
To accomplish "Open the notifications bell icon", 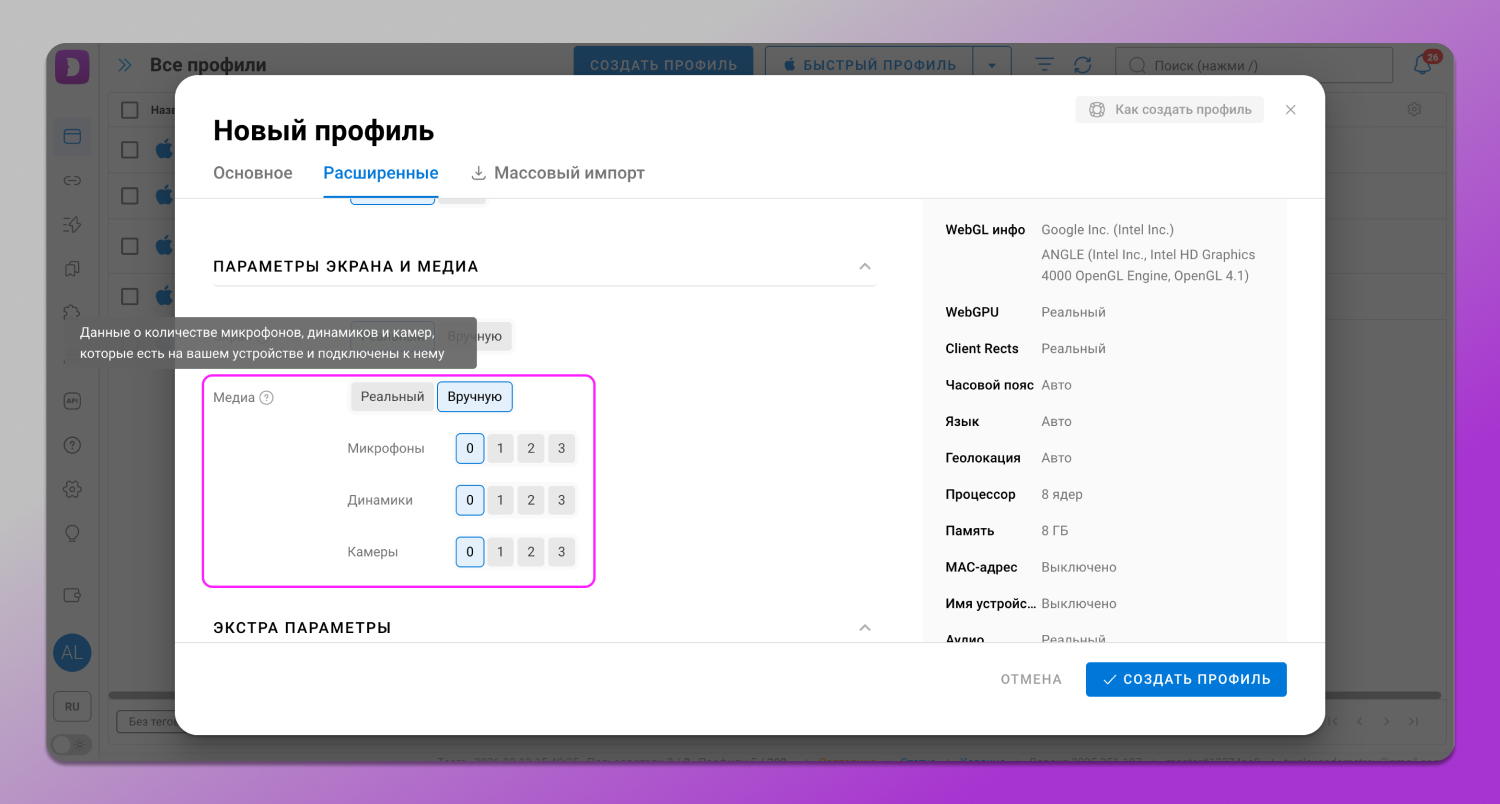I will (x=1422, y=65).
